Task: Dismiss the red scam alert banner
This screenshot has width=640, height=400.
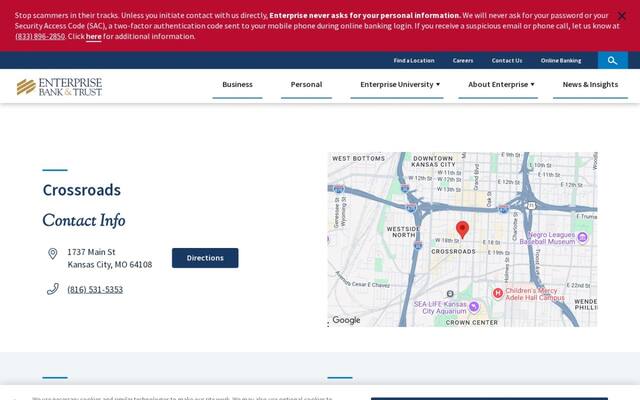Action: 621,16
